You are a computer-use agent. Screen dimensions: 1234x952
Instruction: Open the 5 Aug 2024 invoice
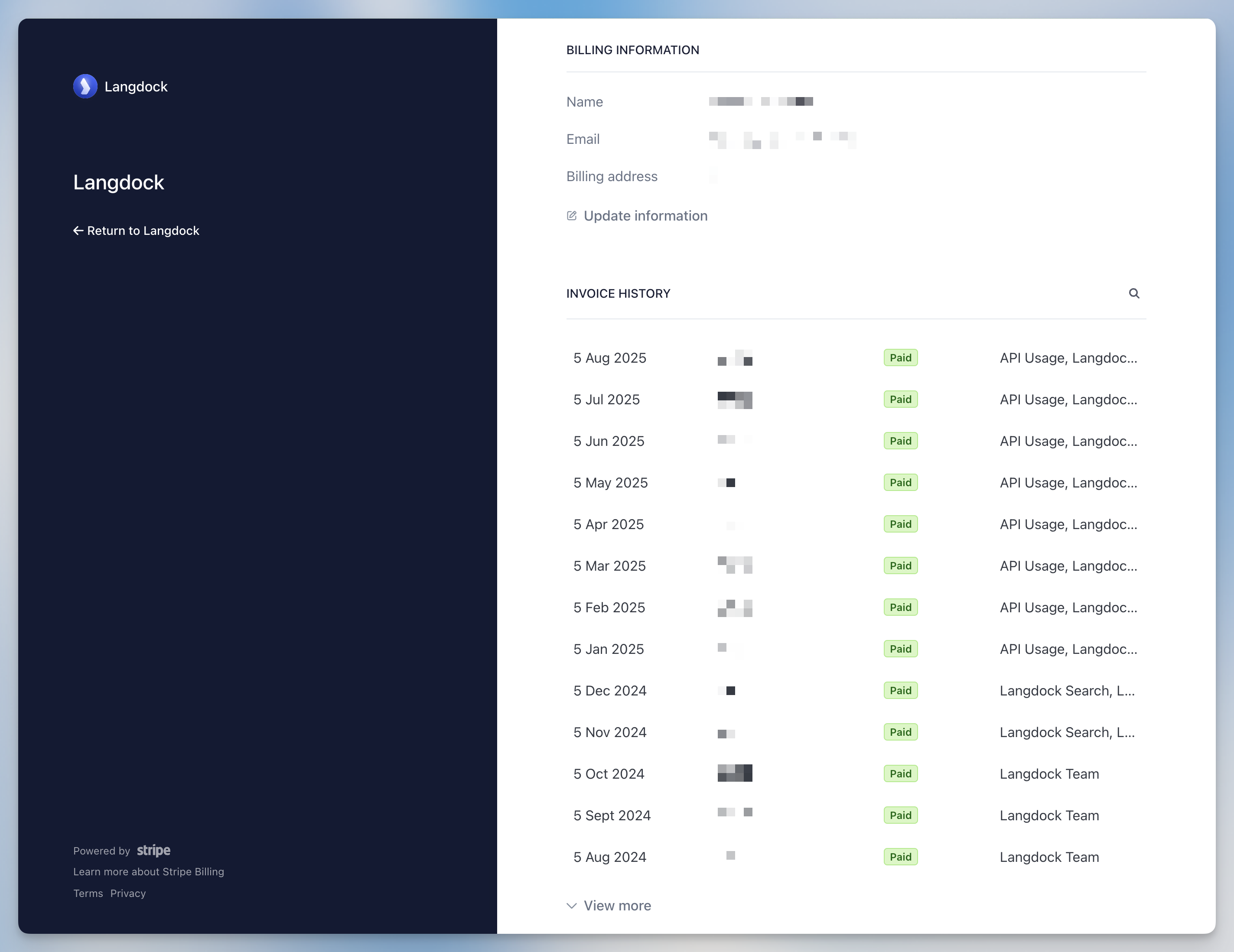(x=856, y=857)
